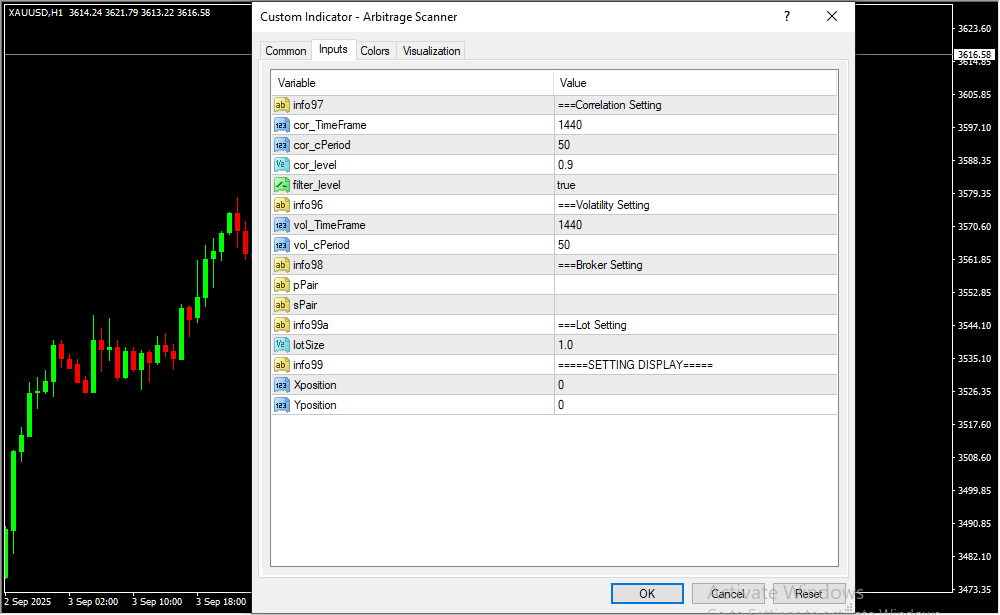
Task: Select the empty pPair value field
Action: 694,285
